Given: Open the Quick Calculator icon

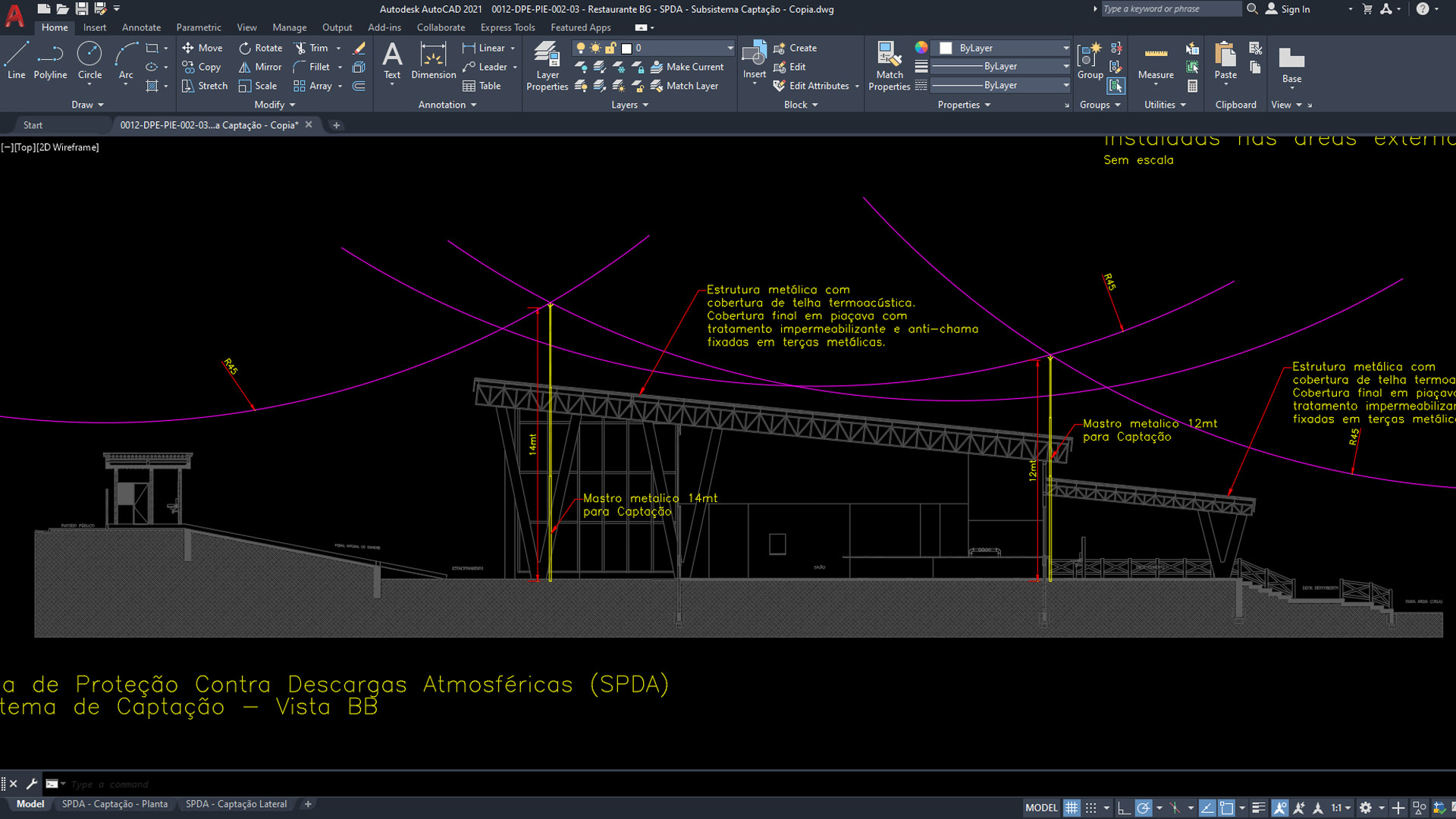Looking at the screenshot, I should click(x=1193, y=86).
